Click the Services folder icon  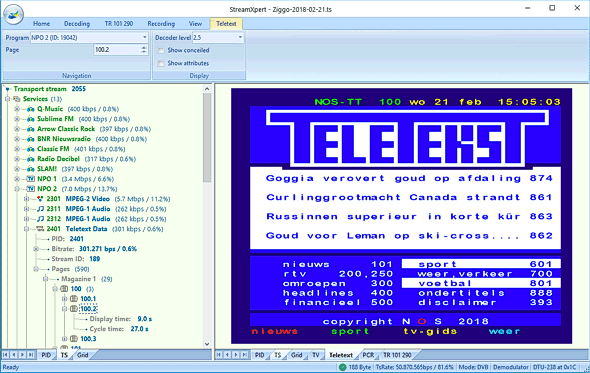tap(17, 99)
